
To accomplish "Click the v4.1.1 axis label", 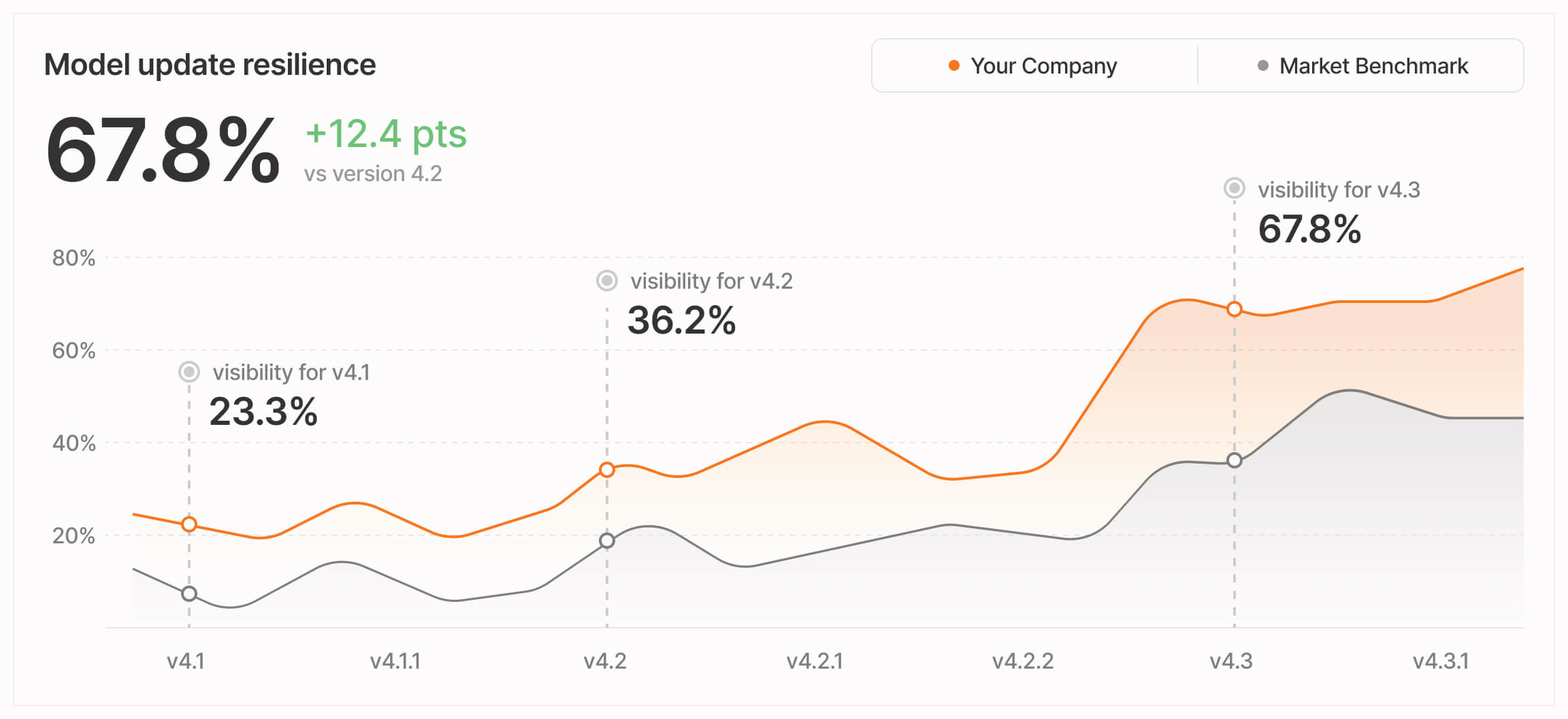I will 395,661.
